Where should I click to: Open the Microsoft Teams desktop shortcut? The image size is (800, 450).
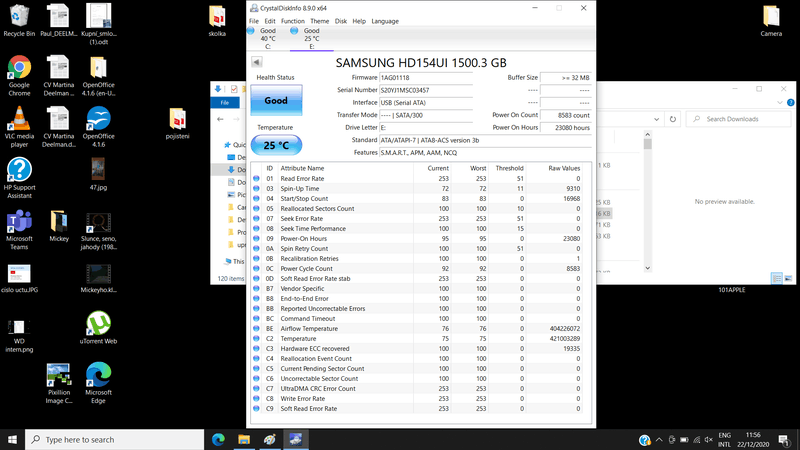(19, 230)
